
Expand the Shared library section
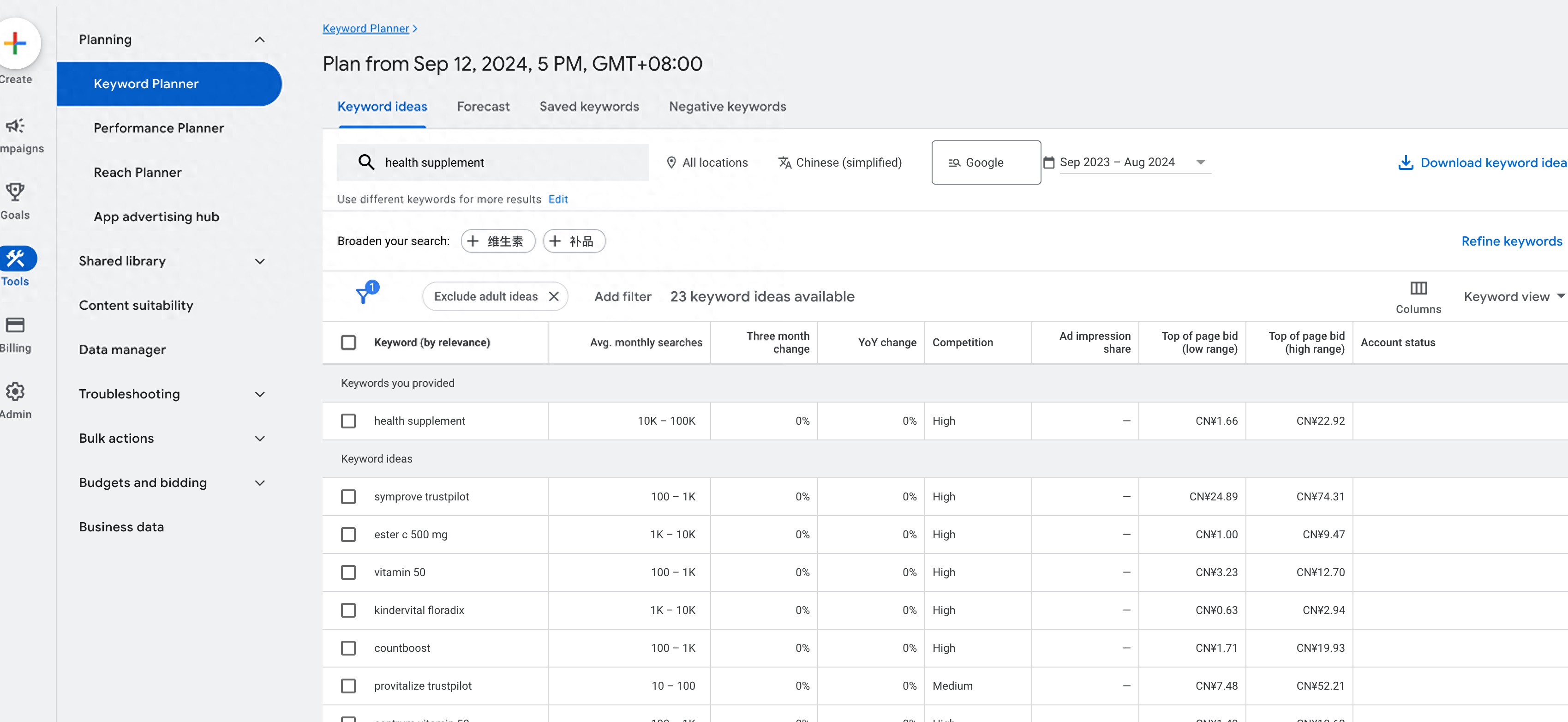pos(260,262)
